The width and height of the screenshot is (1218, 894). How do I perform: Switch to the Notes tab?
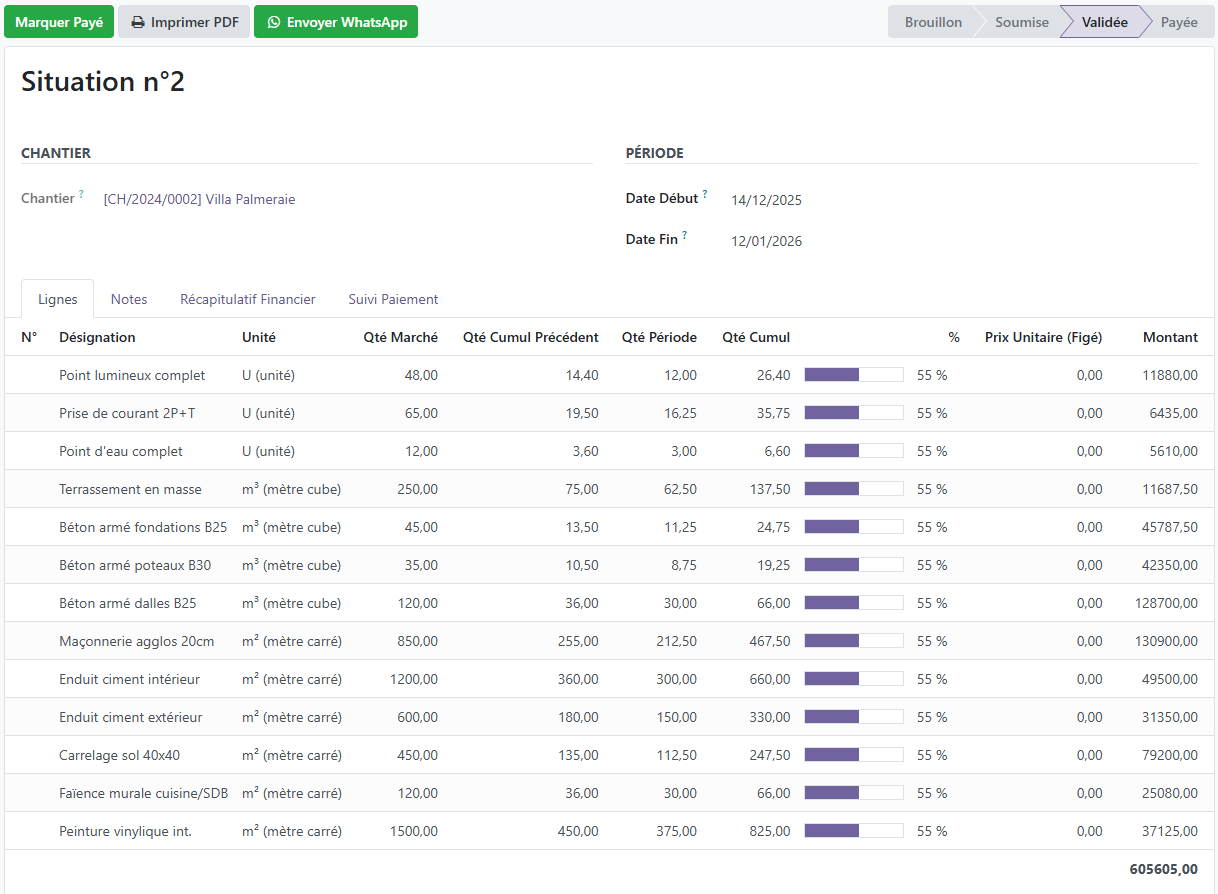click(x=129, y=299)
